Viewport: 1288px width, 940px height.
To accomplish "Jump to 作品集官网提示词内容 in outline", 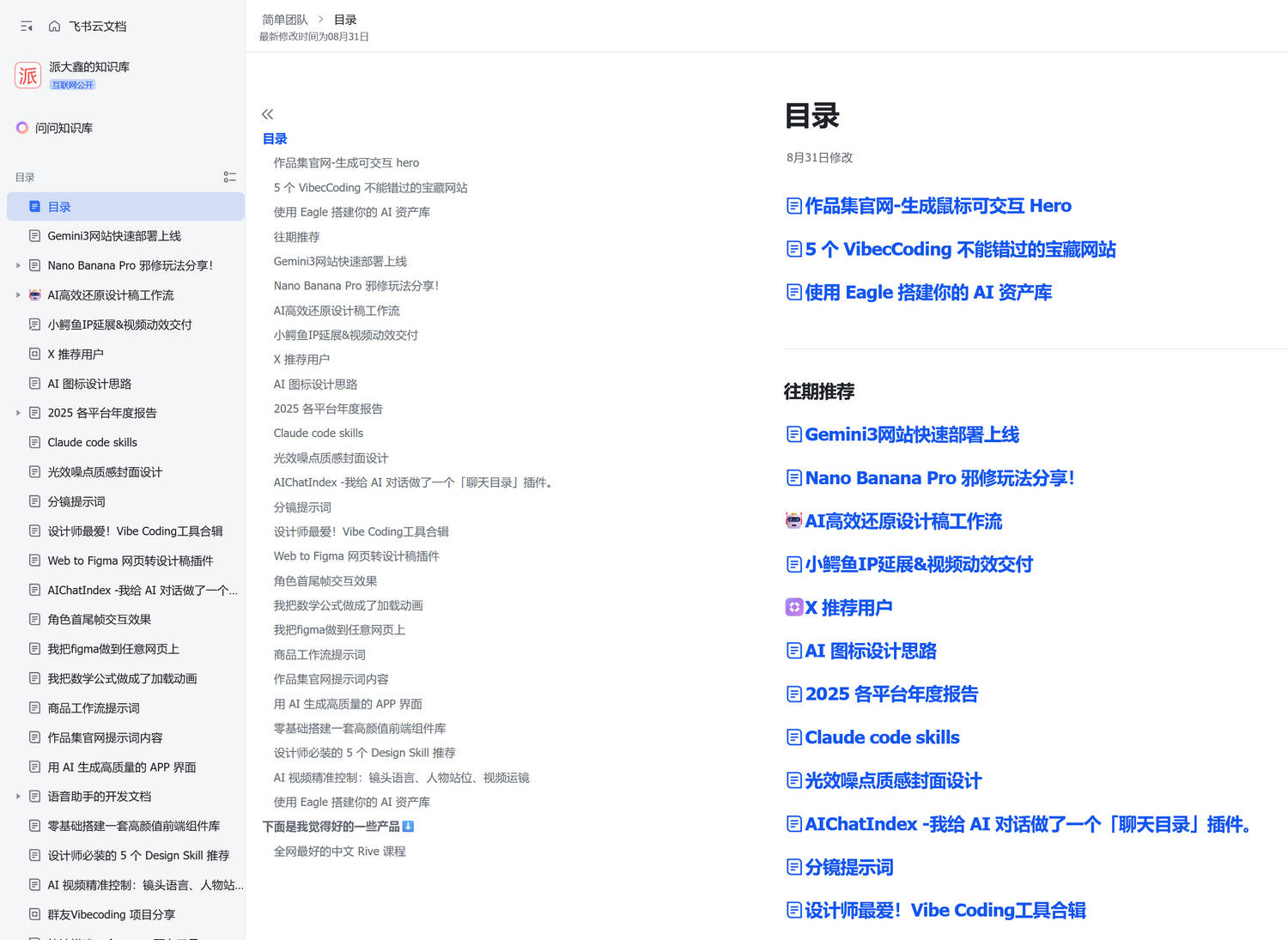I will click(x=331, y=679).
